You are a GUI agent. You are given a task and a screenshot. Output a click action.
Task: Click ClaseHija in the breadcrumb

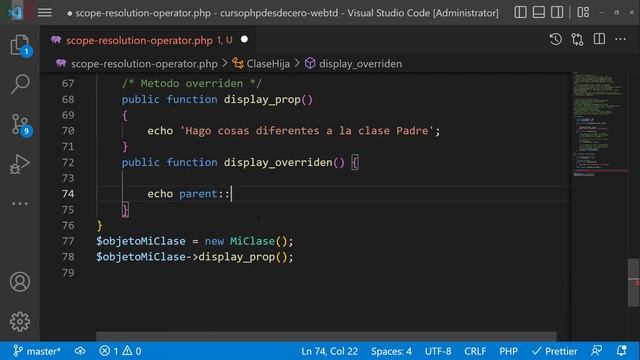(x=268, y=64)
